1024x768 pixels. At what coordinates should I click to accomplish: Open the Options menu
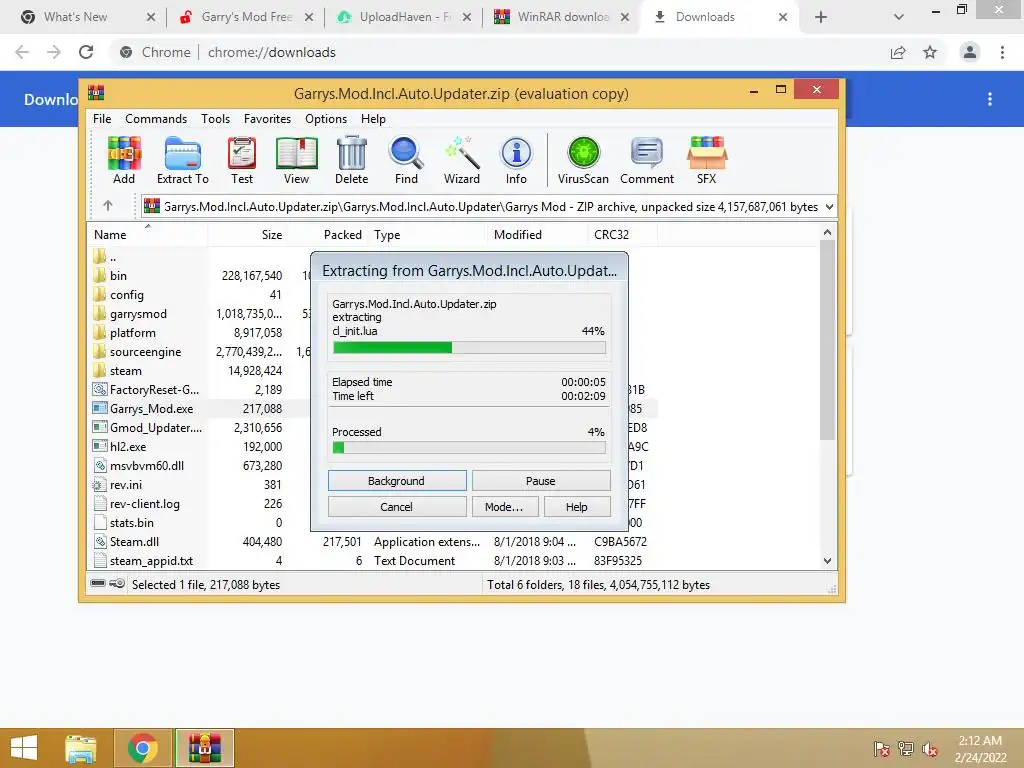tap(326, 119)
